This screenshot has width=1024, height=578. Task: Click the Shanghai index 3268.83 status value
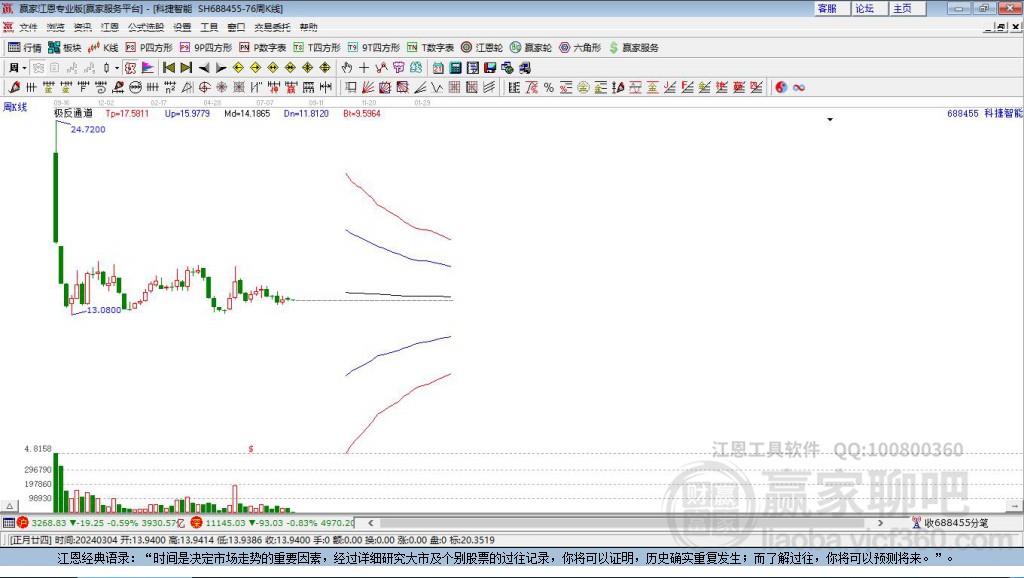49,522
